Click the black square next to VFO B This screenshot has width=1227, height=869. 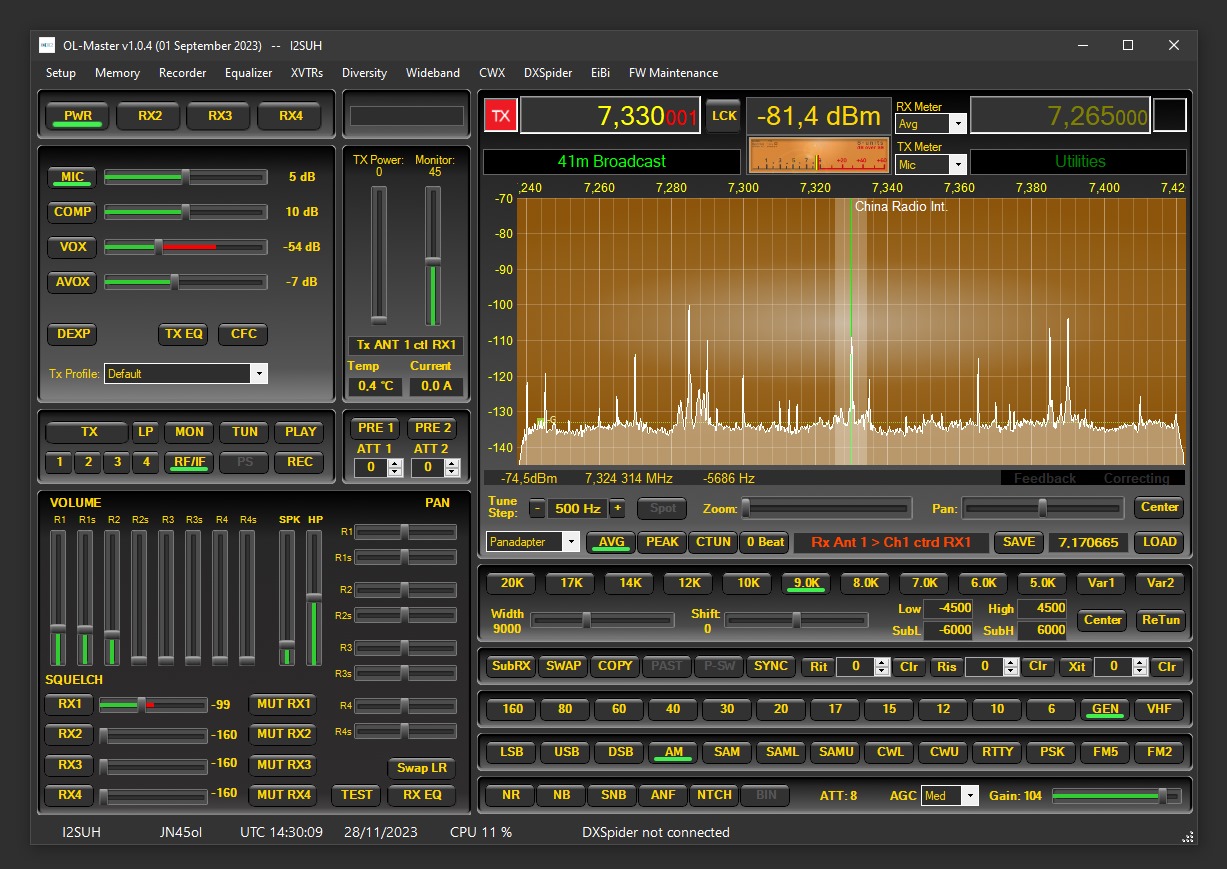click(x=1169, y=116)
